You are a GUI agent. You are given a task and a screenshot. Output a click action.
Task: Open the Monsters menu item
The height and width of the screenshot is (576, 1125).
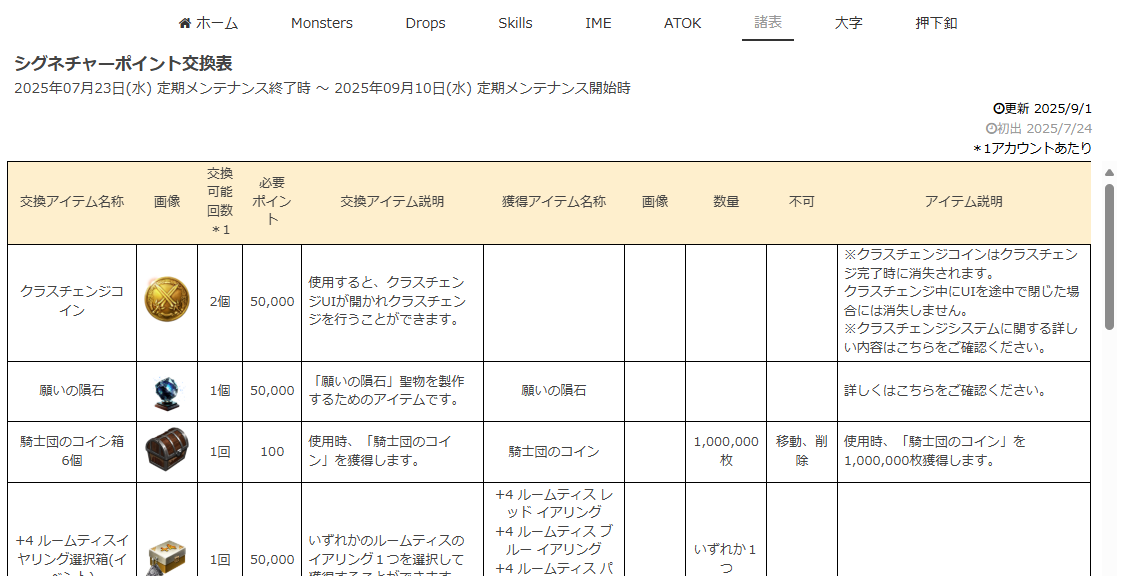pyautogui.click(x=321, y=23)
